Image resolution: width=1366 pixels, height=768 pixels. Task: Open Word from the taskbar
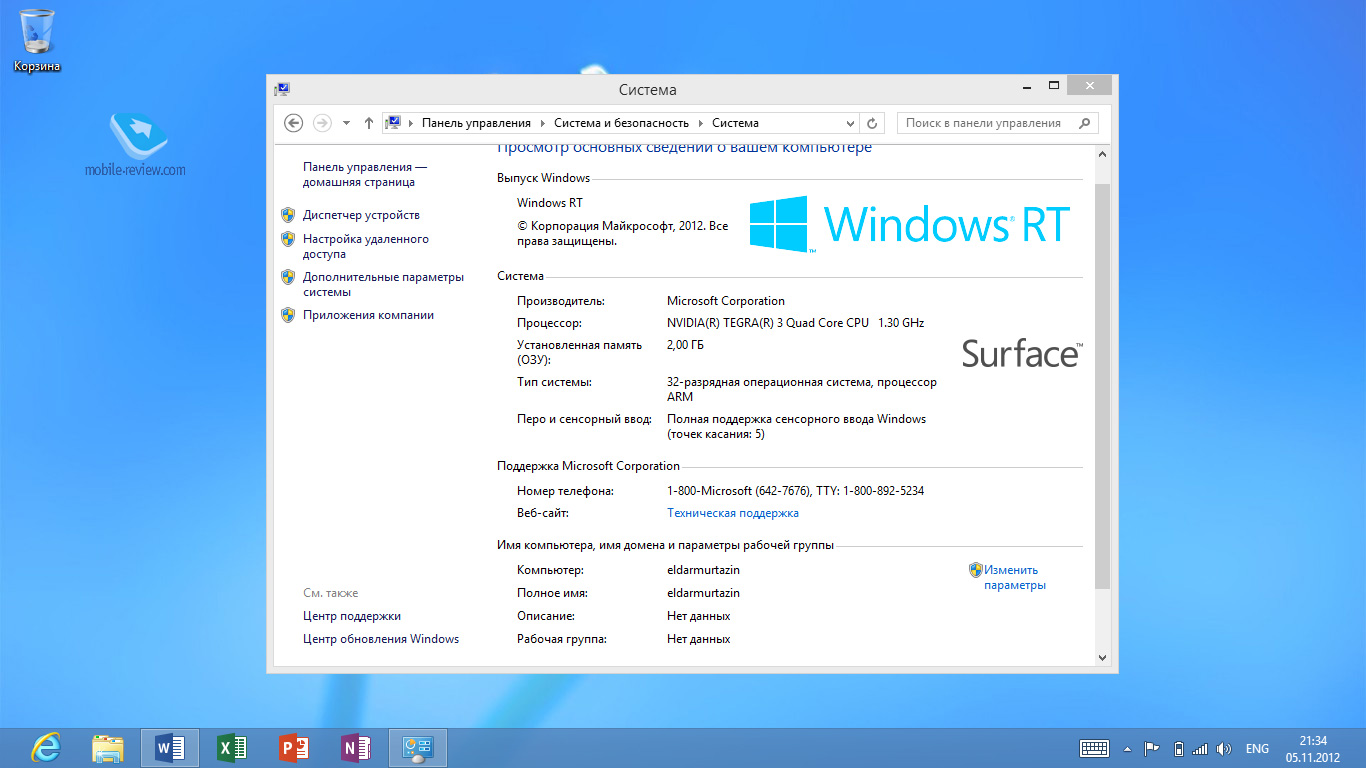pyautogui.click(x=170, y=748)
